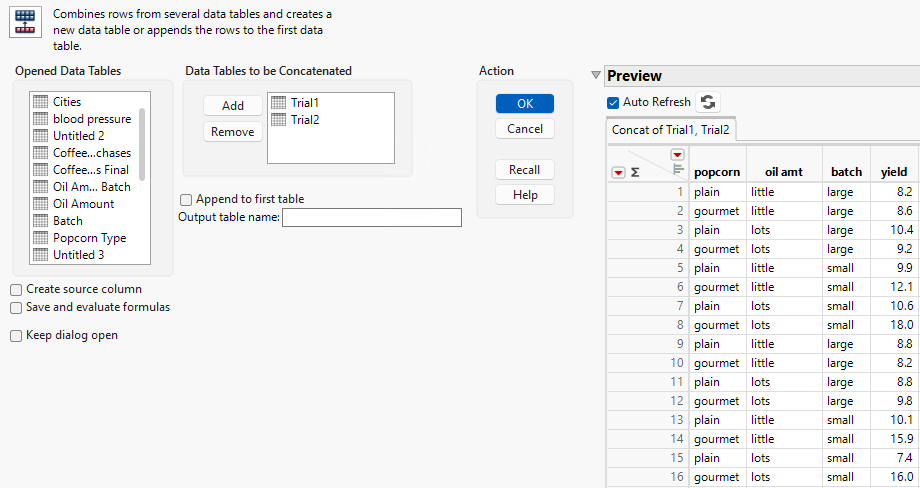Enable Create source column
The width and height of the screenshot is (920, 488).
tap(16, 289)
